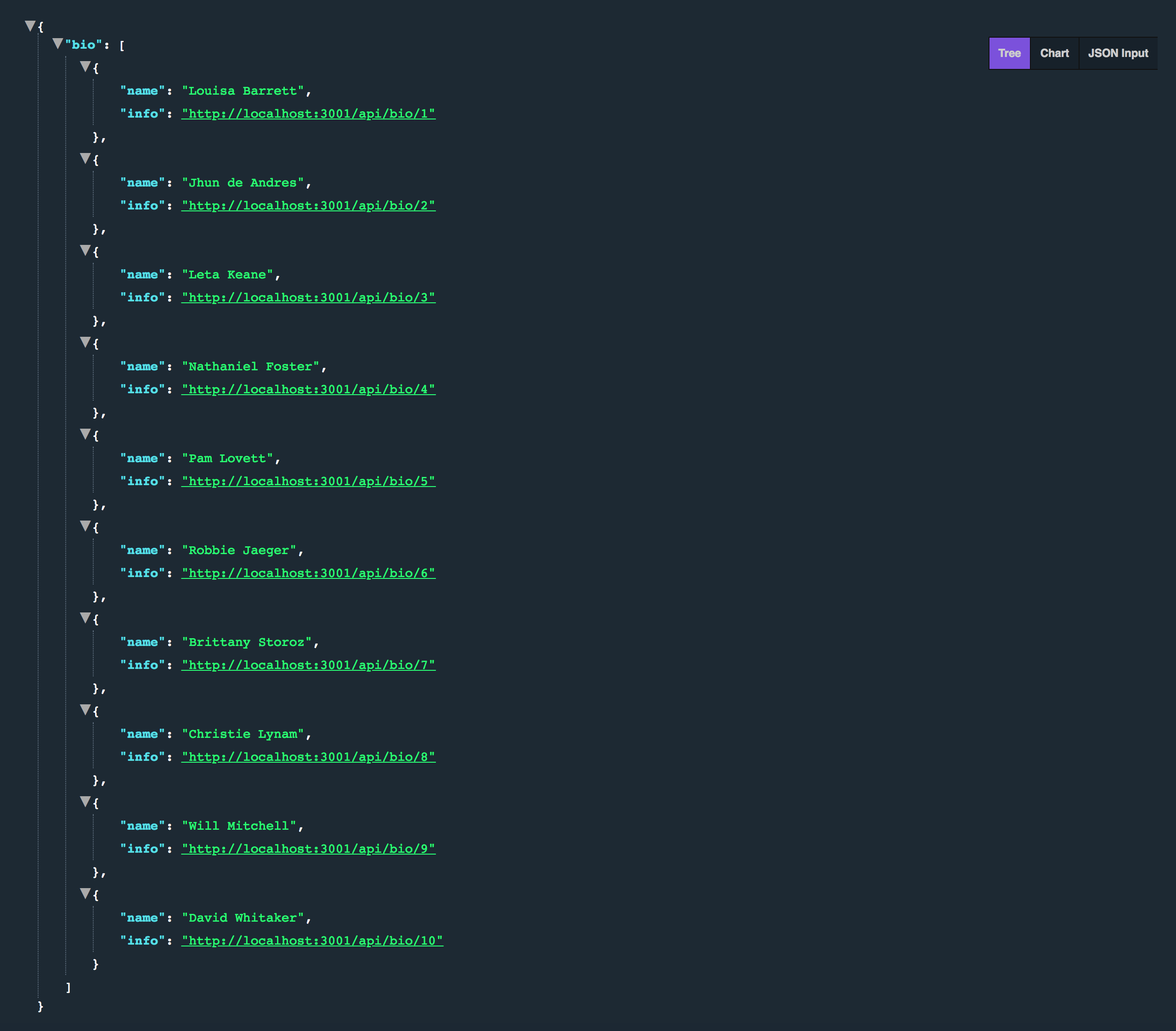
Task: Collapse the David Whitaker object
Action: tap(85, 894)
